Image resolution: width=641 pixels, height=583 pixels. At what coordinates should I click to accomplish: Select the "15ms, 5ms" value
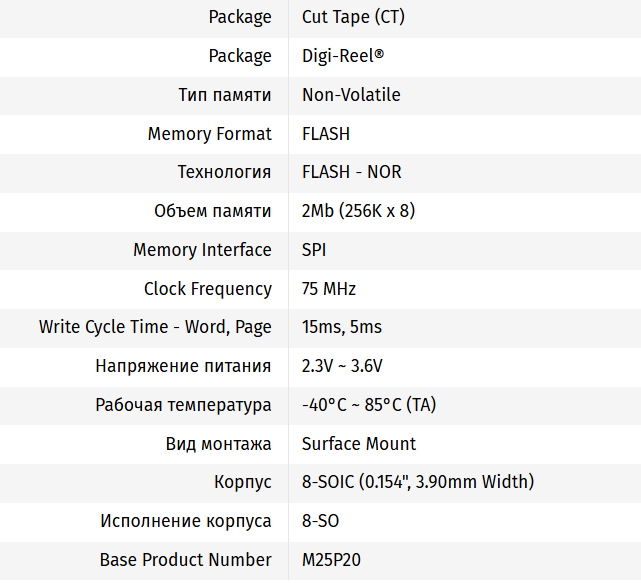(342, 327)
